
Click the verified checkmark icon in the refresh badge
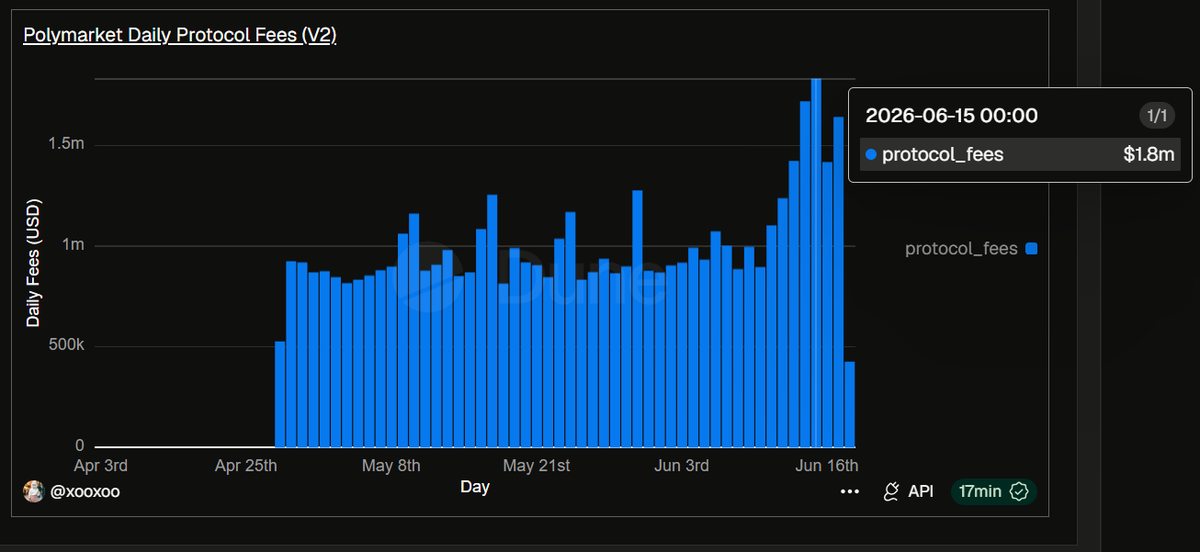pos(1020,491)
